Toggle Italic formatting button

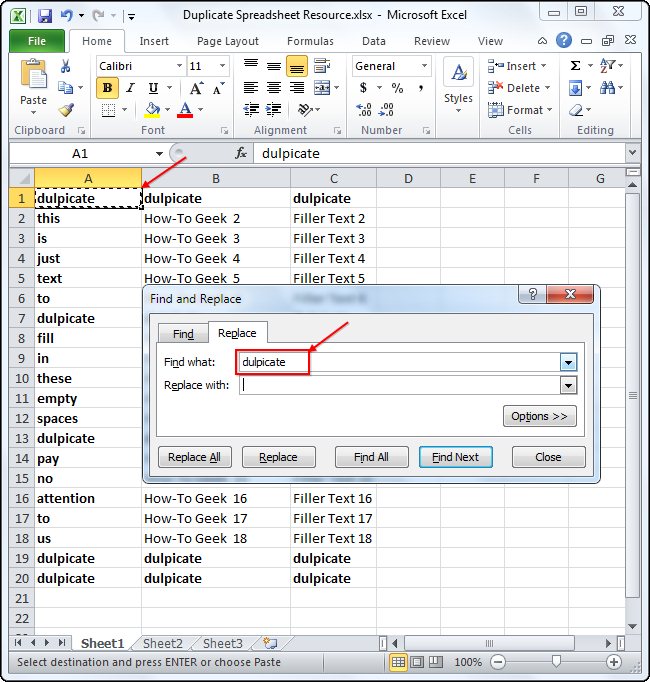click(130, 88)
